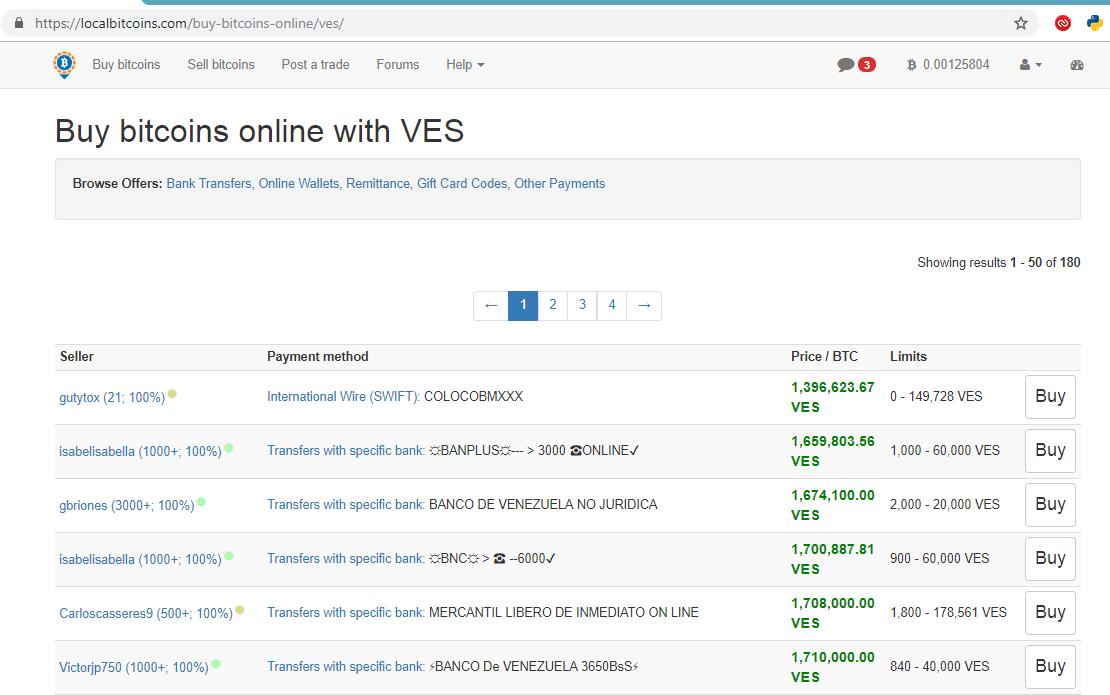Screen dimensions: 1110x695
Task: Click the Python extension icon in browser toolbar
Action: click(x=1094, y=23)
